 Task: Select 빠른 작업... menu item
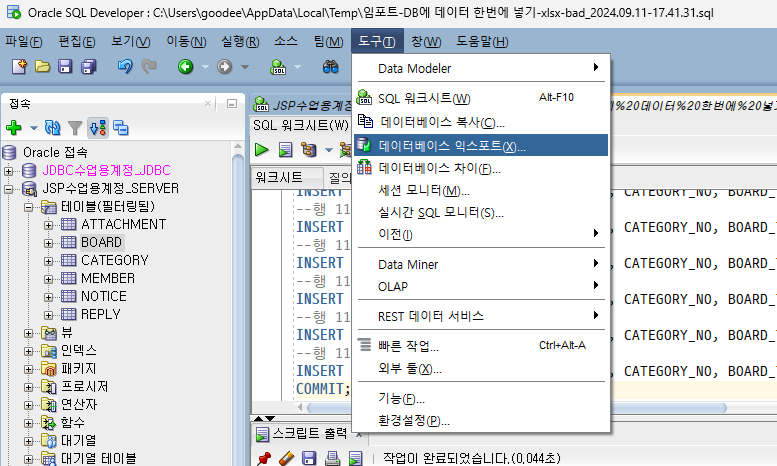481,346
